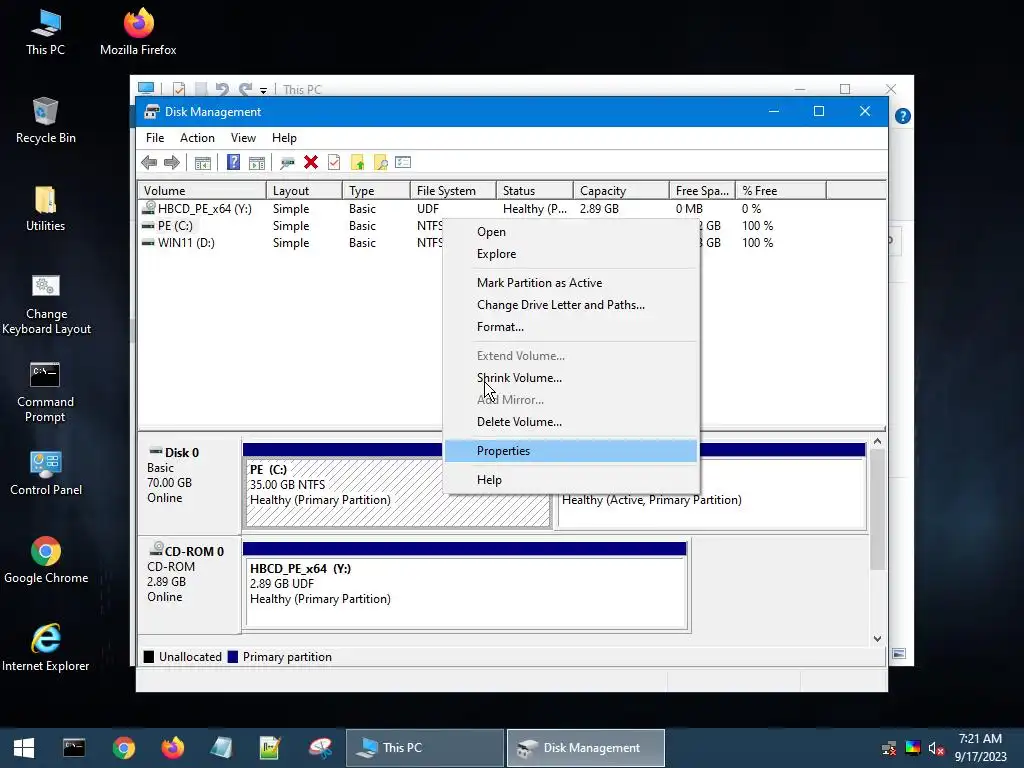The image size is (1024, 768).
Task: Launch Command Prompt from the taskbar
Action: [x=74, y=748]
